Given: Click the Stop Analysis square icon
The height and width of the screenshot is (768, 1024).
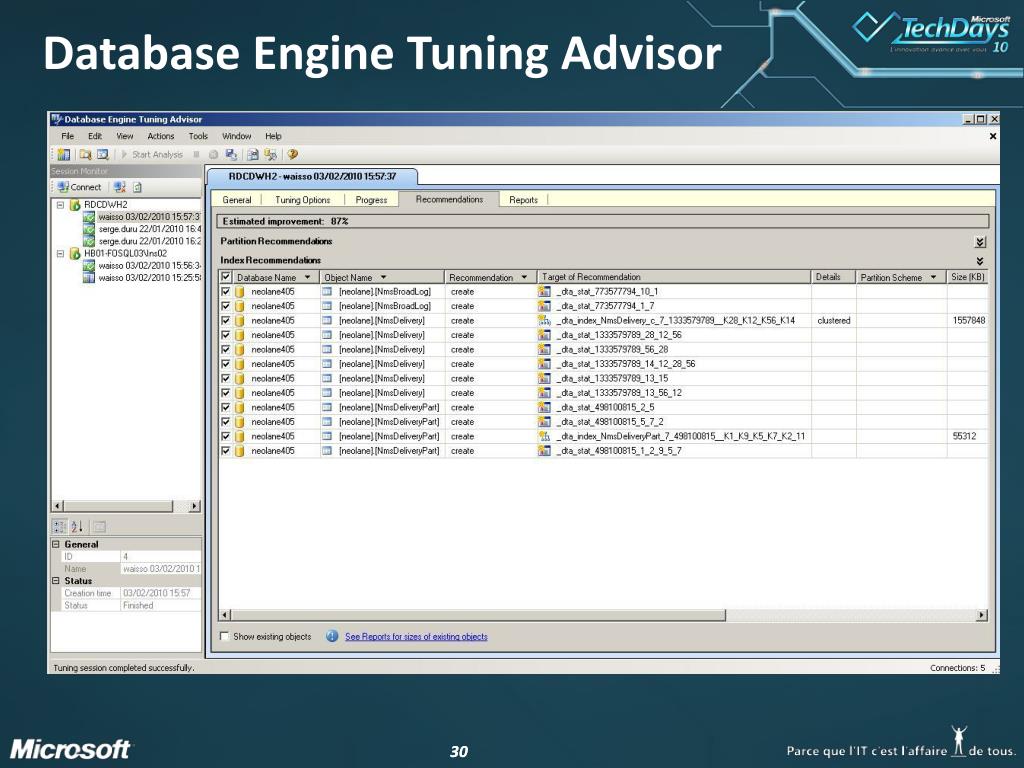Looking at the screenshot, I should pyautogui.click(x=196, y=155).
